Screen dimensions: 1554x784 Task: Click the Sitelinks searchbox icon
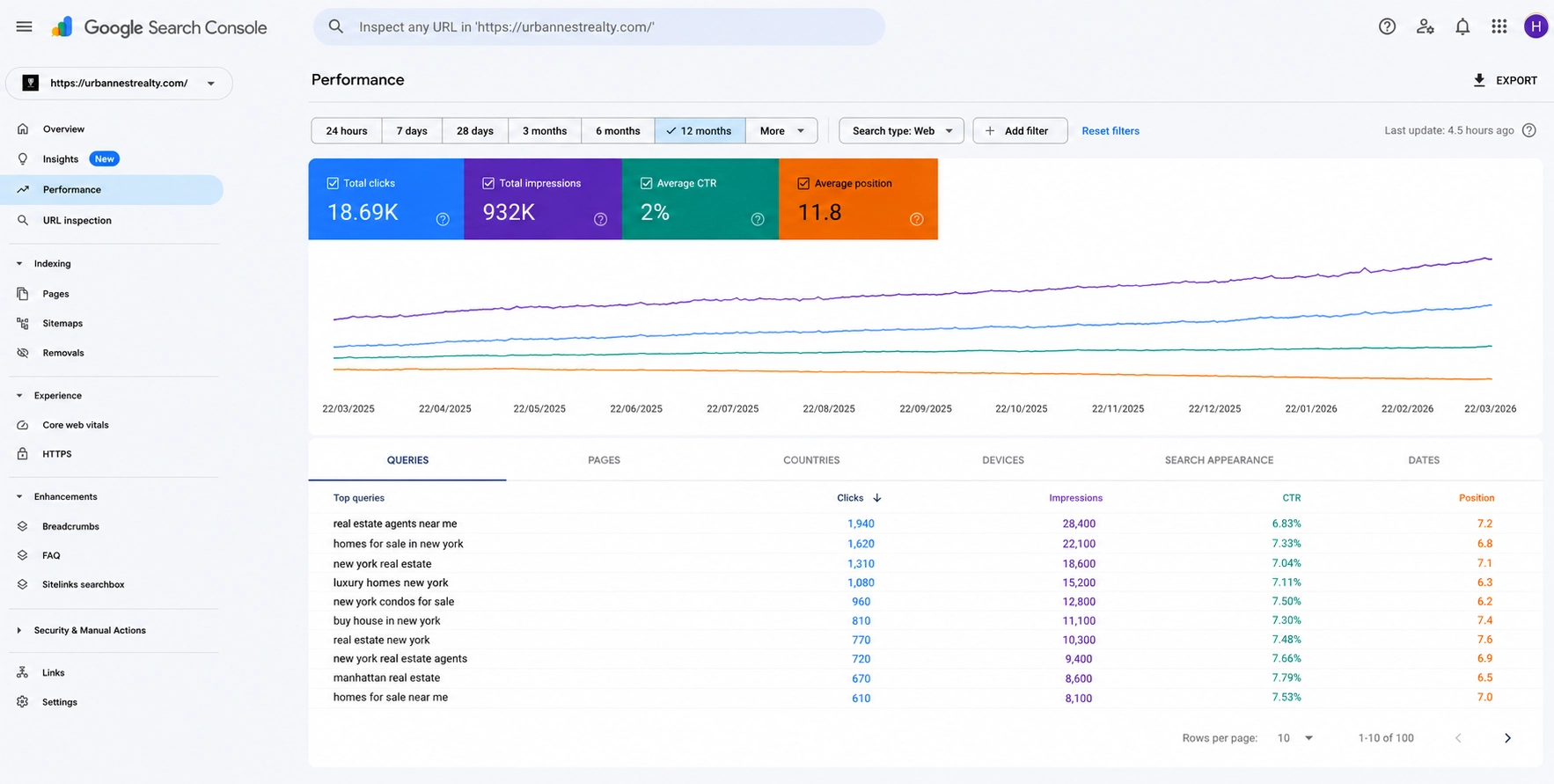[23, 584]
